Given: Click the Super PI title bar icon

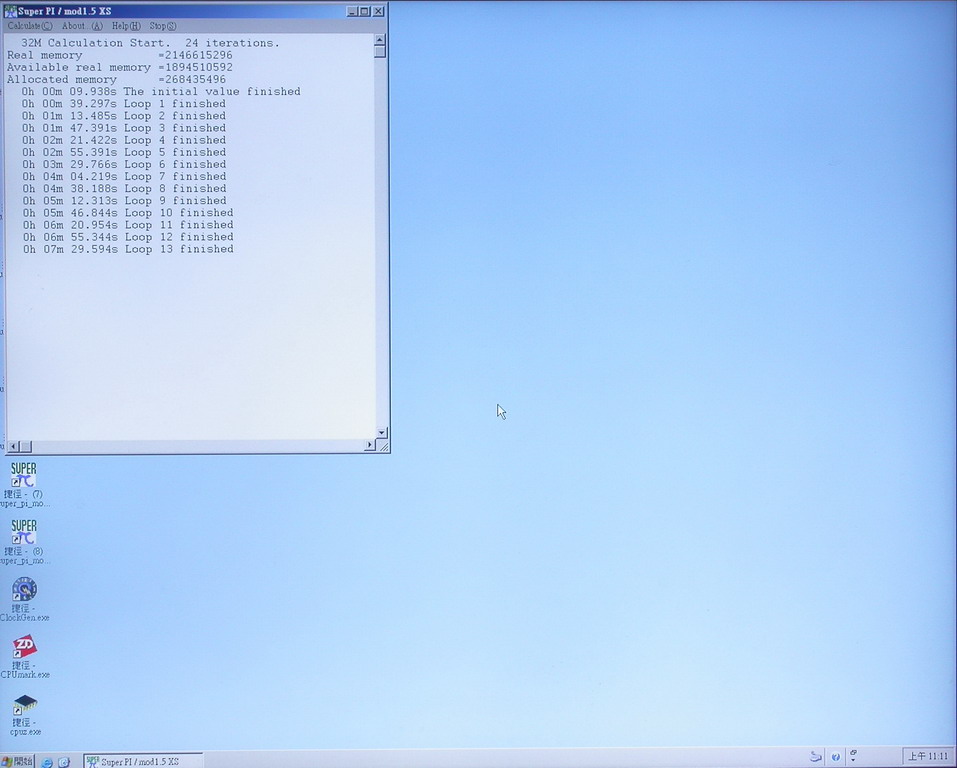Looking at the screenshot, I should point(10,11).
